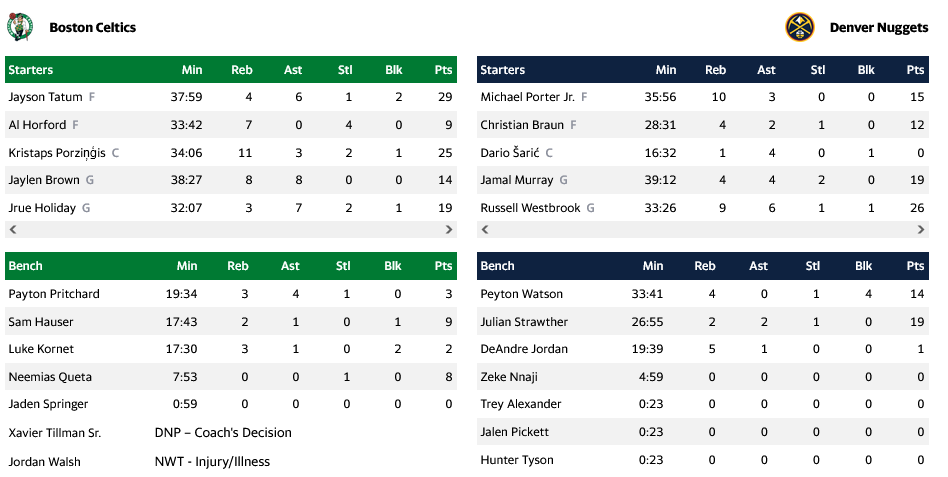Click the Celtics starters Ast header
Image resolution: width=948 pixels, height=477 pixels.
click(x=293, y=70)
